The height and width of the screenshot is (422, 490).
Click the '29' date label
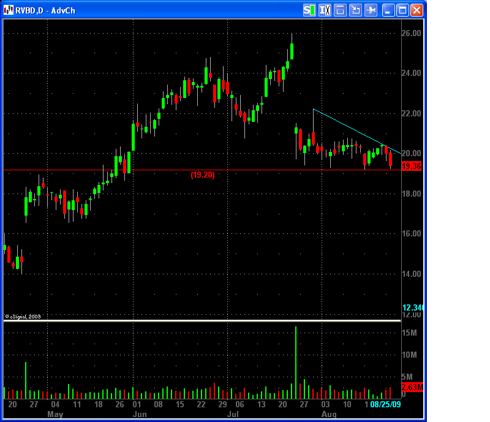pos(223,404)
